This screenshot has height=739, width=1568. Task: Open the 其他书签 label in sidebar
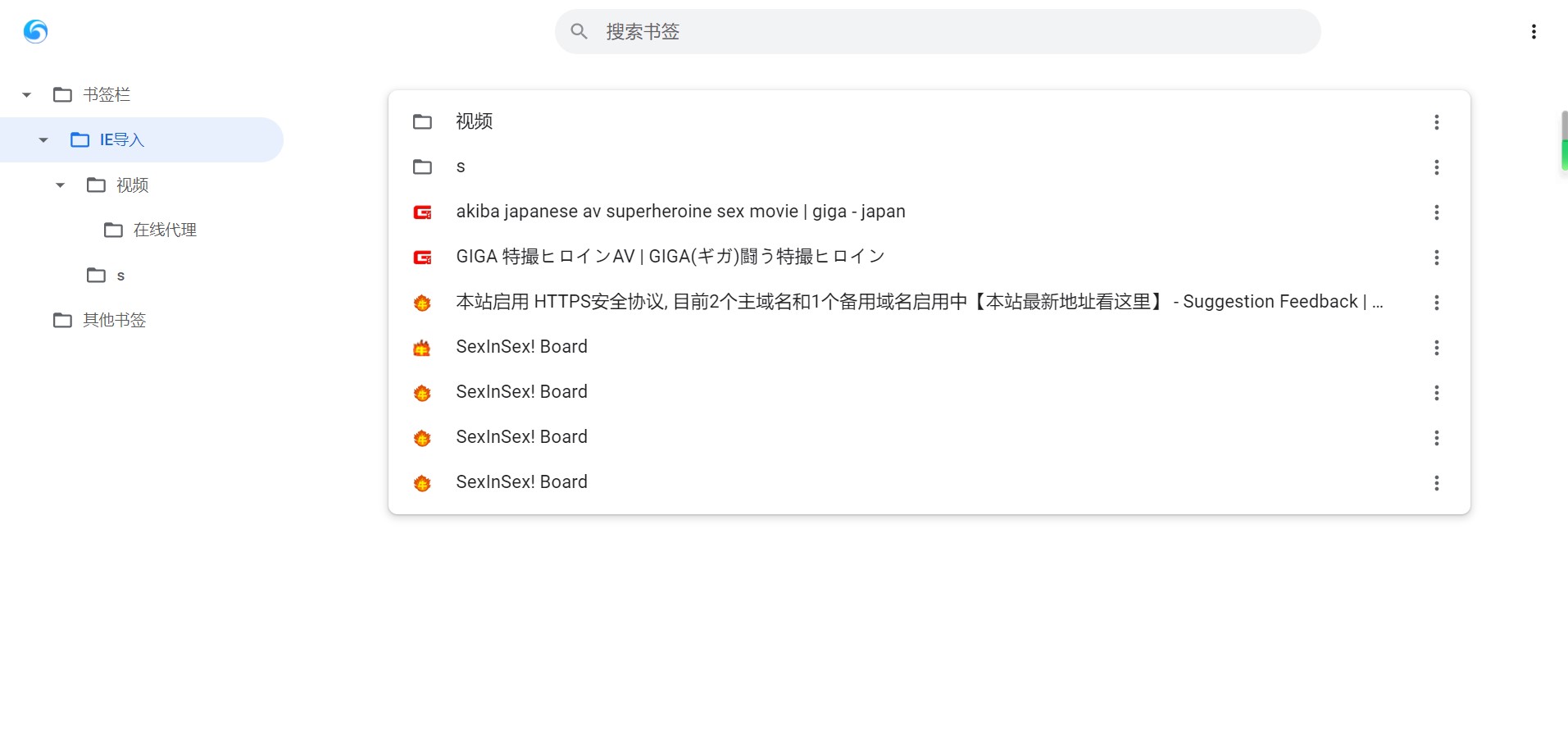tap(114, 320)
